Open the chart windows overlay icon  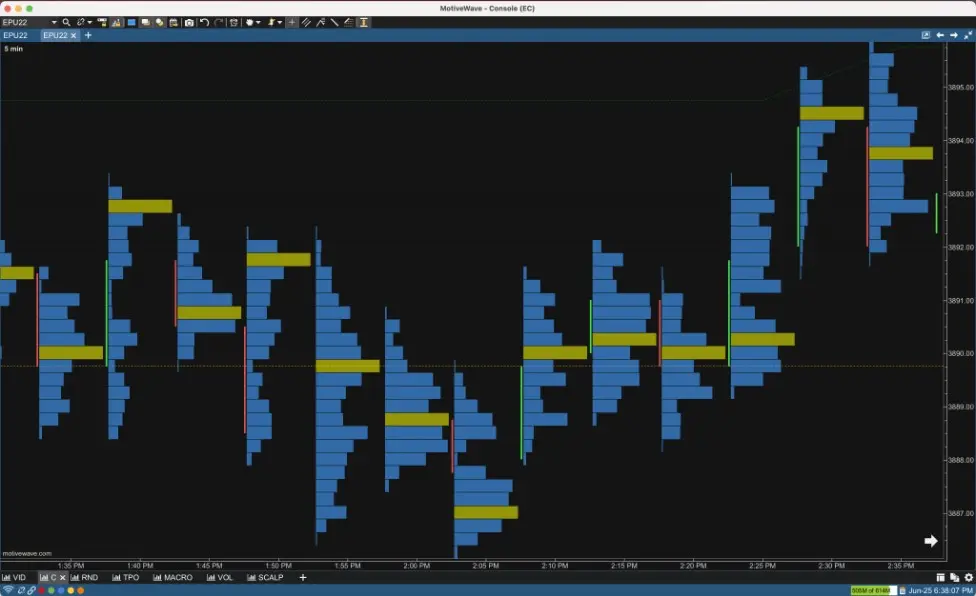pos(145,22)
